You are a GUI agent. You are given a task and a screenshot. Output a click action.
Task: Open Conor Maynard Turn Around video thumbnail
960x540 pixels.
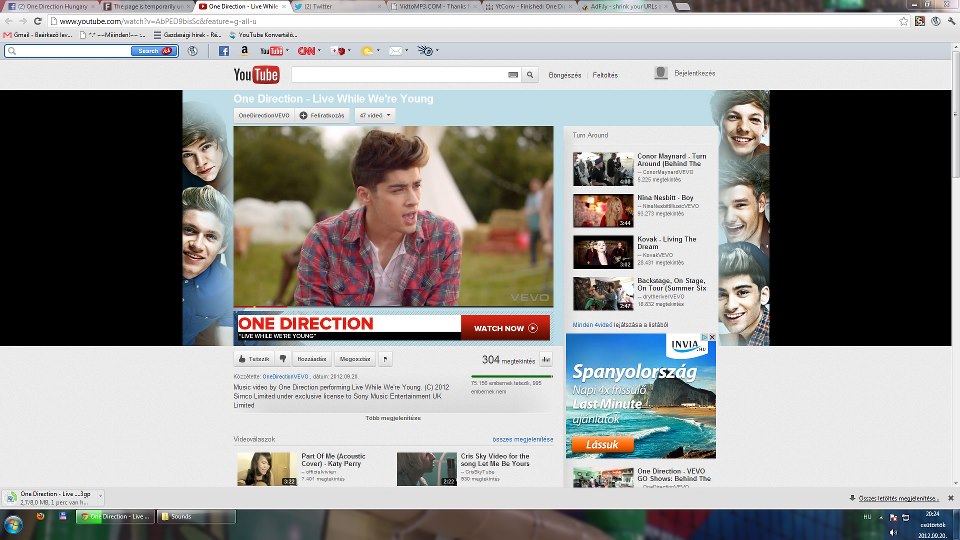(x=603, y=169)
